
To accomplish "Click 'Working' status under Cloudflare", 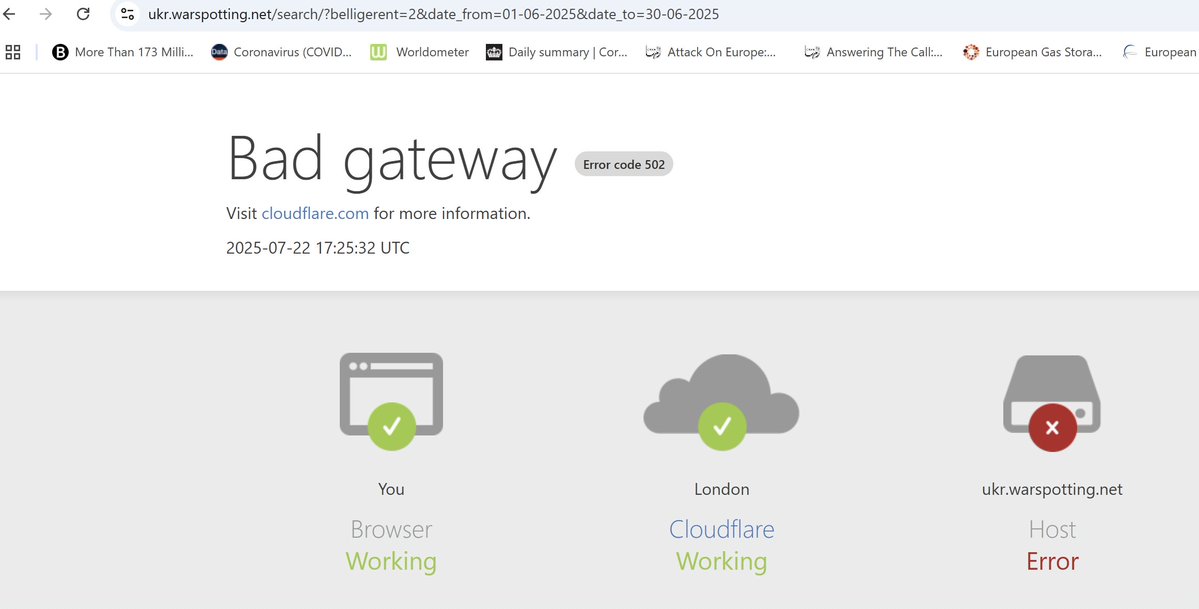I will click(x=722, y=562).
